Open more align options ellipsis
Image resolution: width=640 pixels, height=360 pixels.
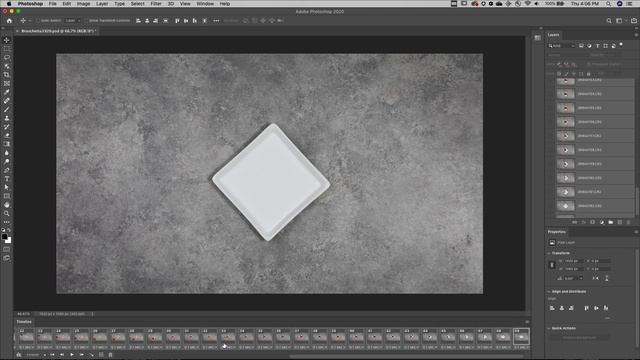tap(216, 20)
